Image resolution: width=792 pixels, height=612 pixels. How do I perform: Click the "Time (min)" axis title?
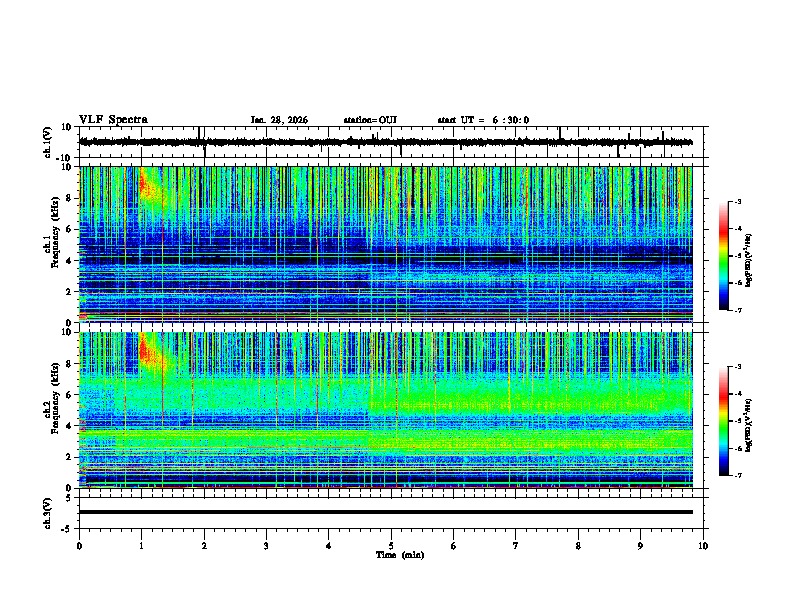point(400,555)
